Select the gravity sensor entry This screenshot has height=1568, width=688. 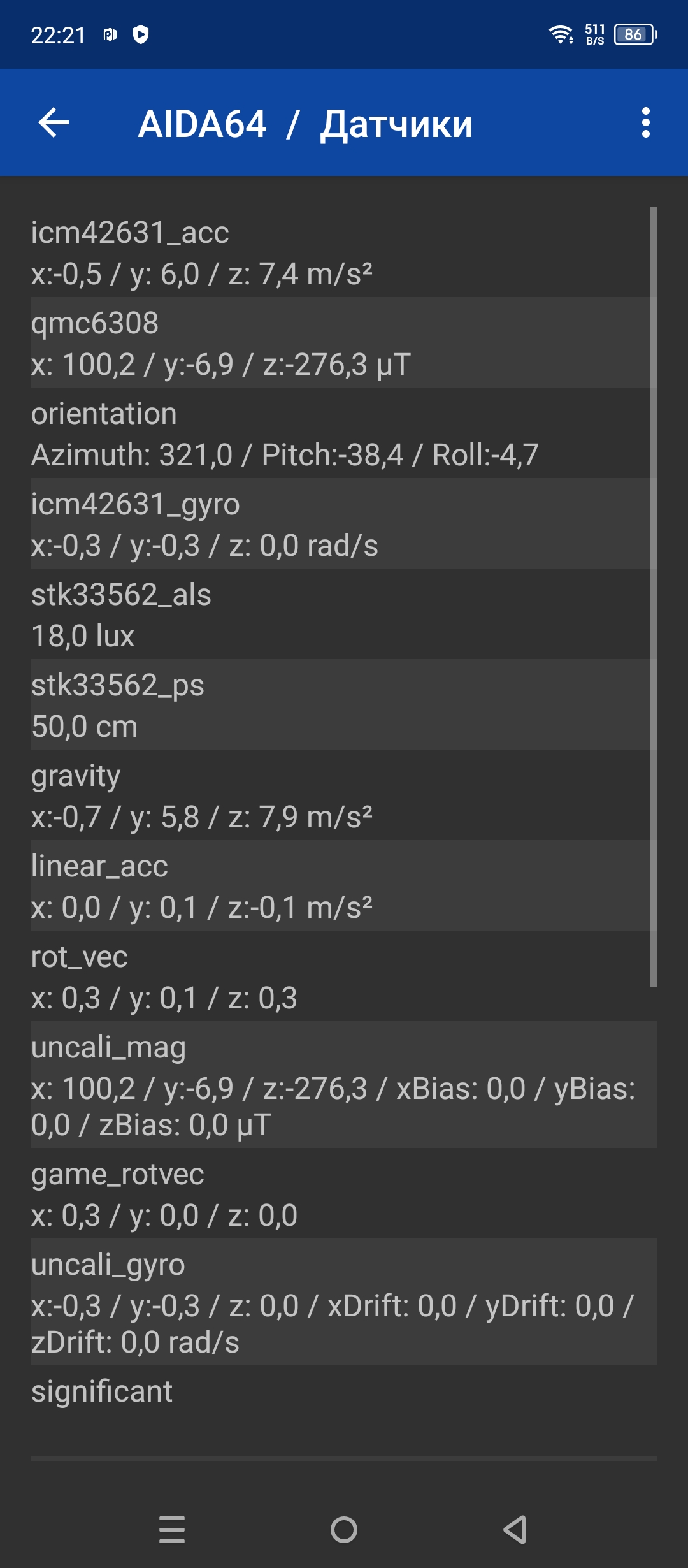tap(338, 795)
